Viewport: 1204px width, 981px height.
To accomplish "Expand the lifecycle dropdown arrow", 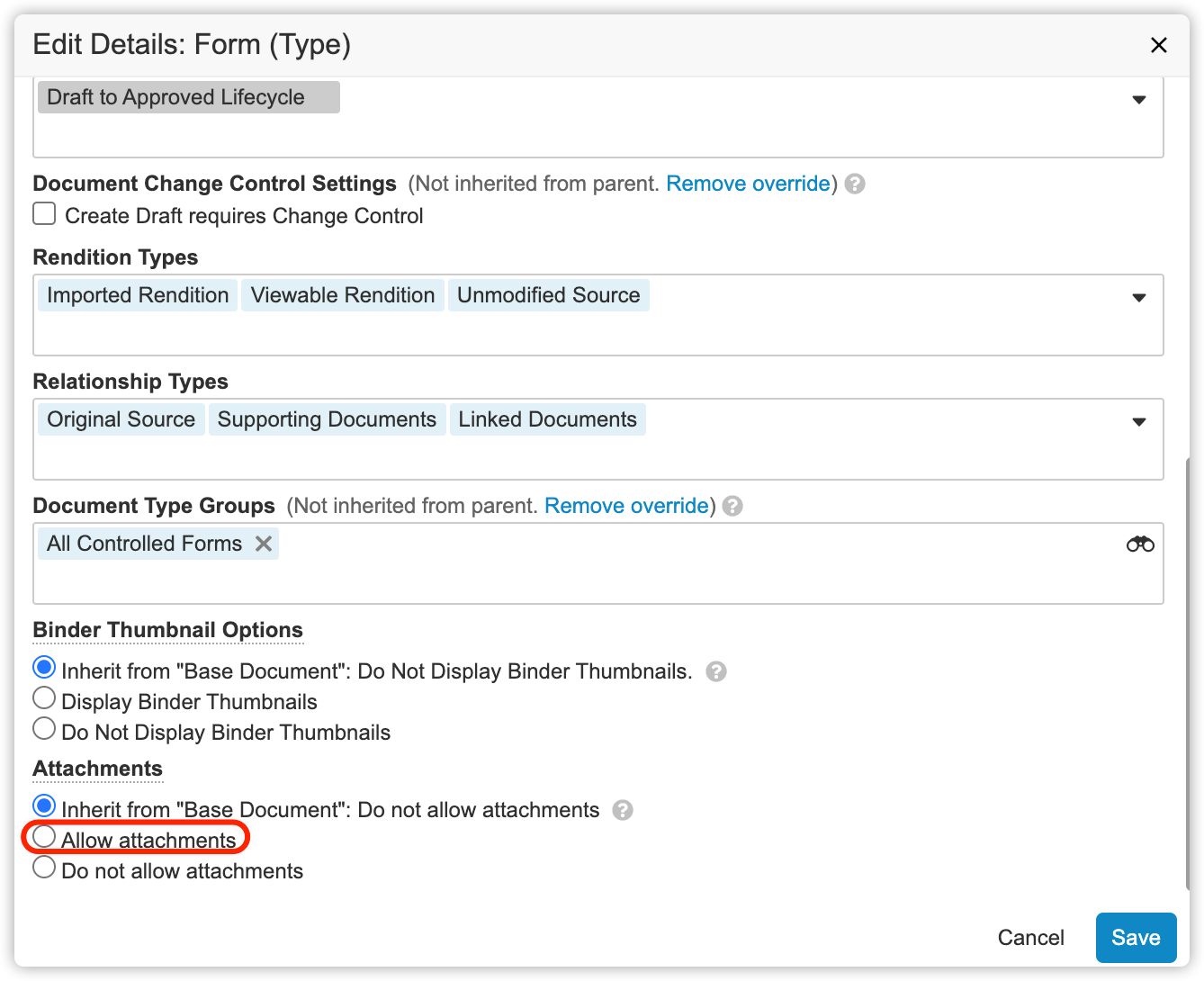I will 1139,100.
